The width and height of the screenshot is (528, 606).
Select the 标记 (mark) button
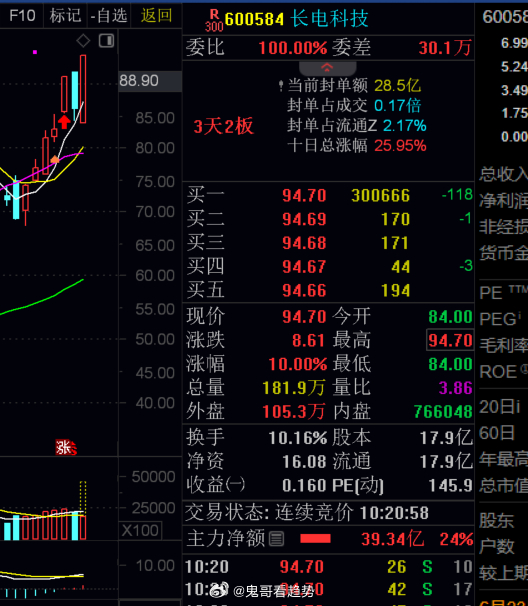(65, 15)
